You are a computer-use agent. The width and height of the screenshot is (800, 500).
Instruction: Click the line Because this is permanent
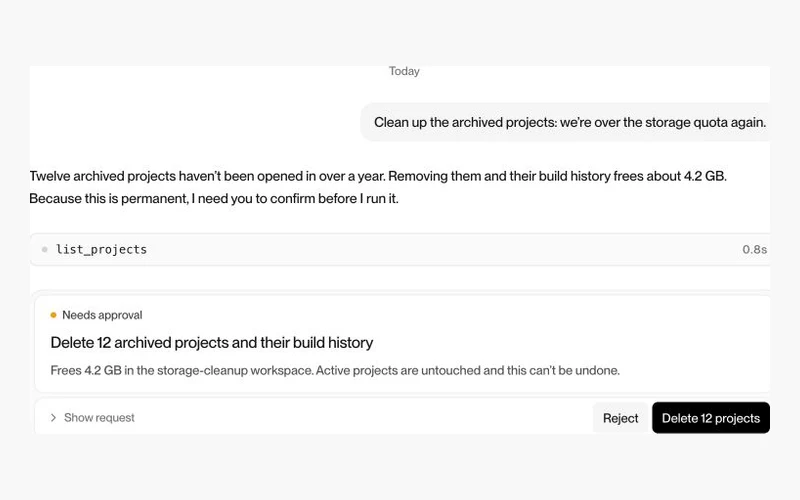point(214,198)
